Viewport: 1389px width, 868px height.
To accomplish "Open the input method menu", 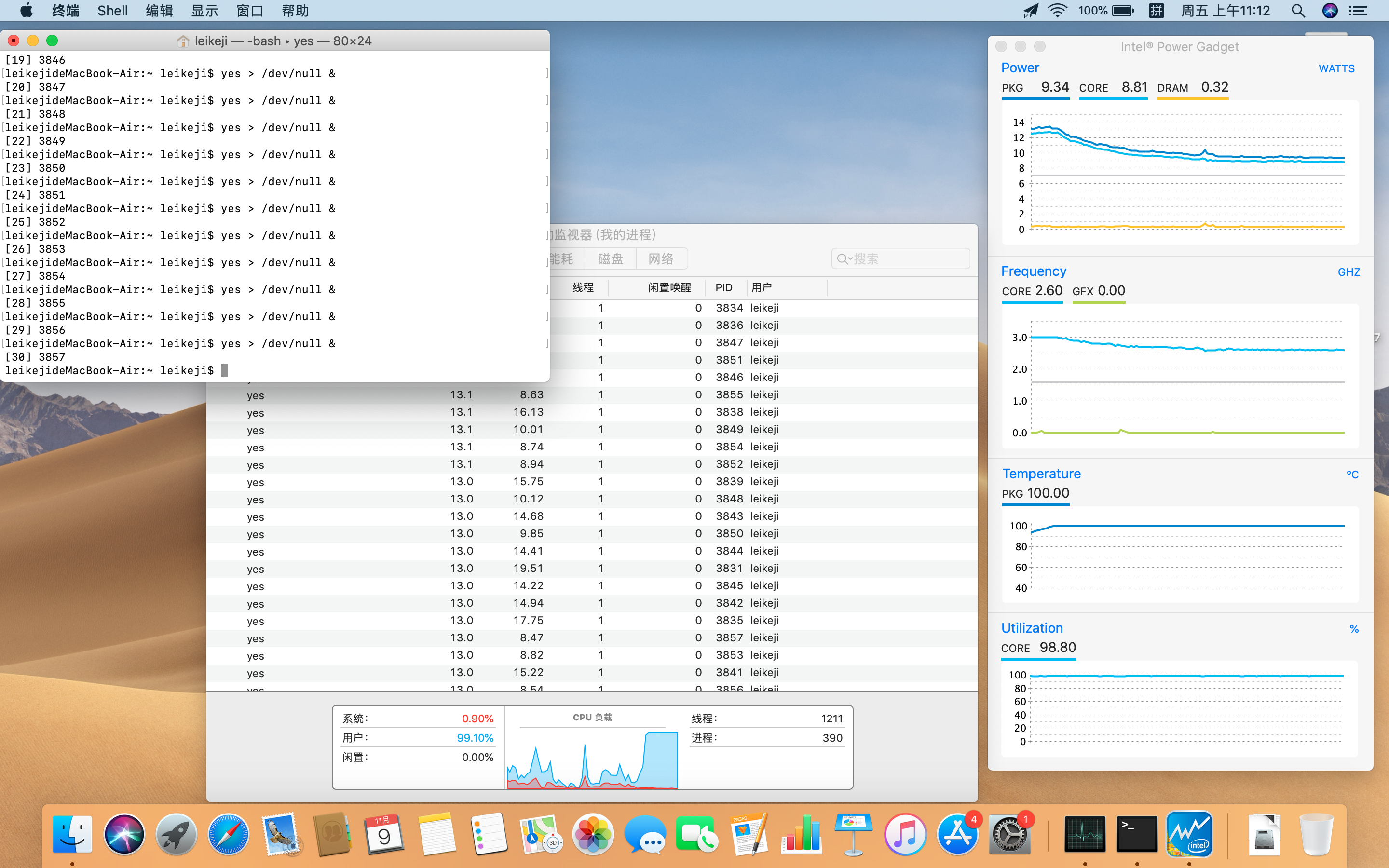I will pyautogui.click(x=1156, y=11).
